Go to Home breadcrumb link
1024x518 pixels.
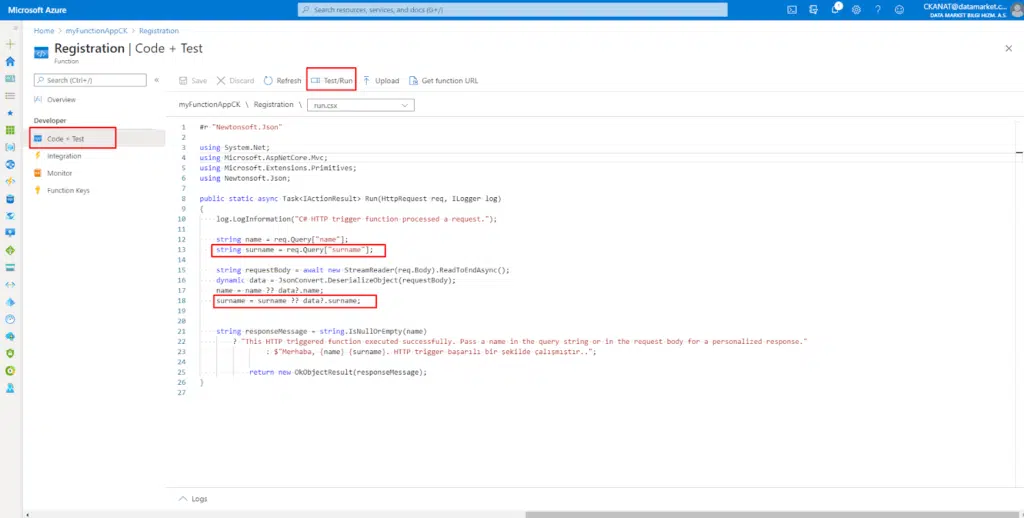pos(44,31)
